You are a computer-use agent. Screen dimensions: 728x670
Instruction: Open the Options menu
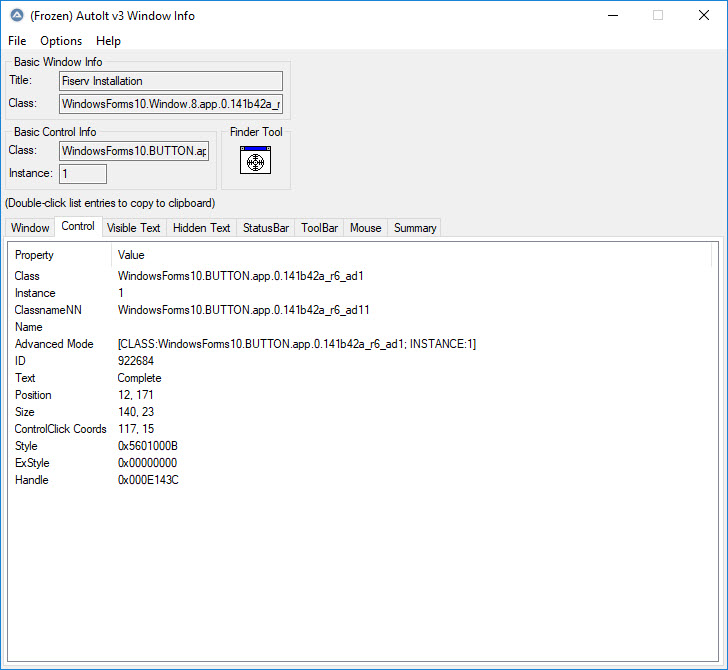pos(61,41)
